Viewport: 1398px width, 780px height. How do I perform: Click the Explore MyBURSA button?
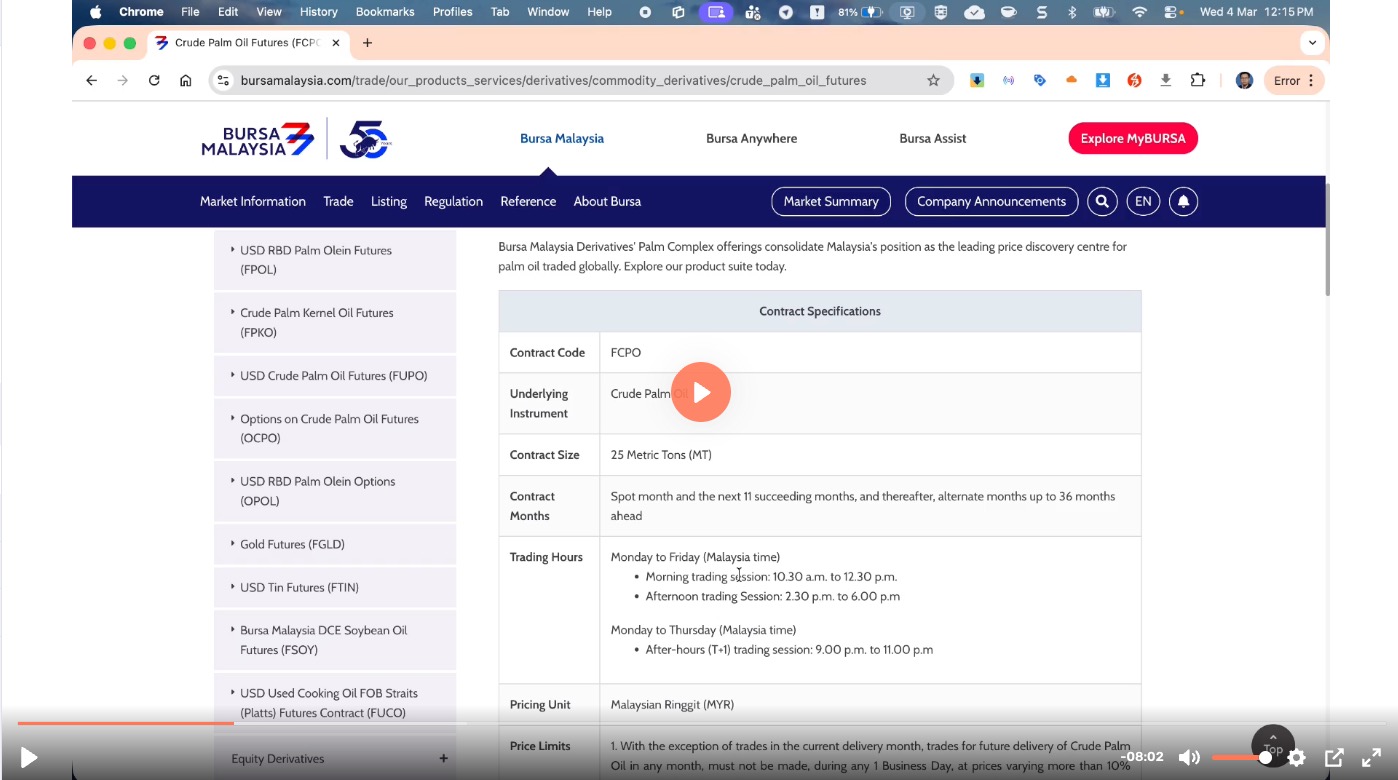pyautogui.click(x=1133, y=138)
